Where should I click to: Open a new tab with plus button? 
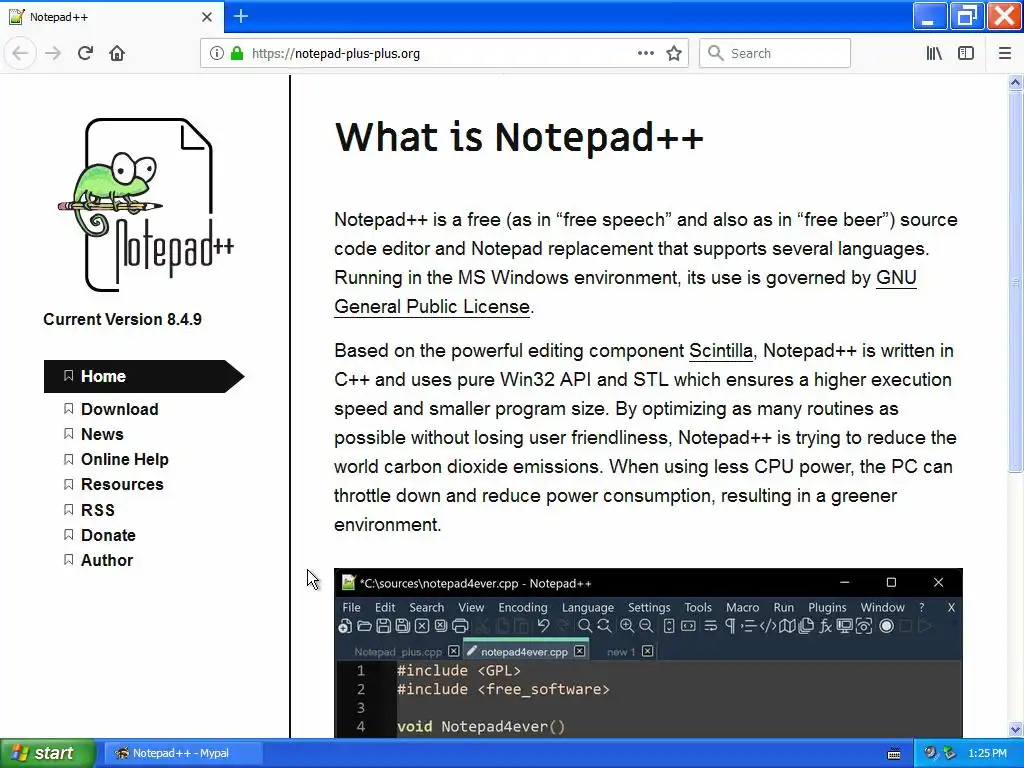tap(241, 16)
